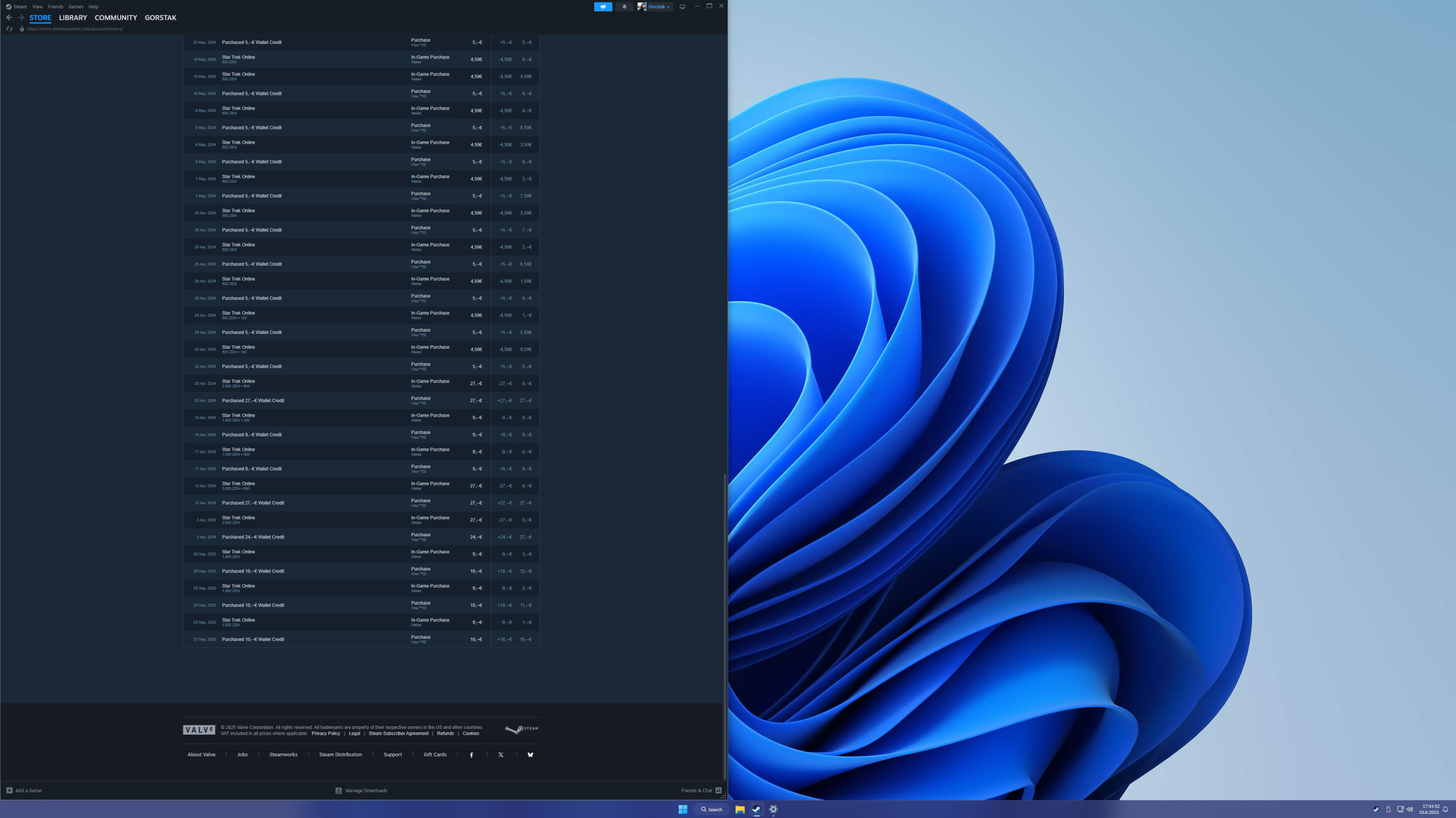The height and width of the screenshot is (818, 1456).
Task: Open the Games menu
Action: point(76,7)
